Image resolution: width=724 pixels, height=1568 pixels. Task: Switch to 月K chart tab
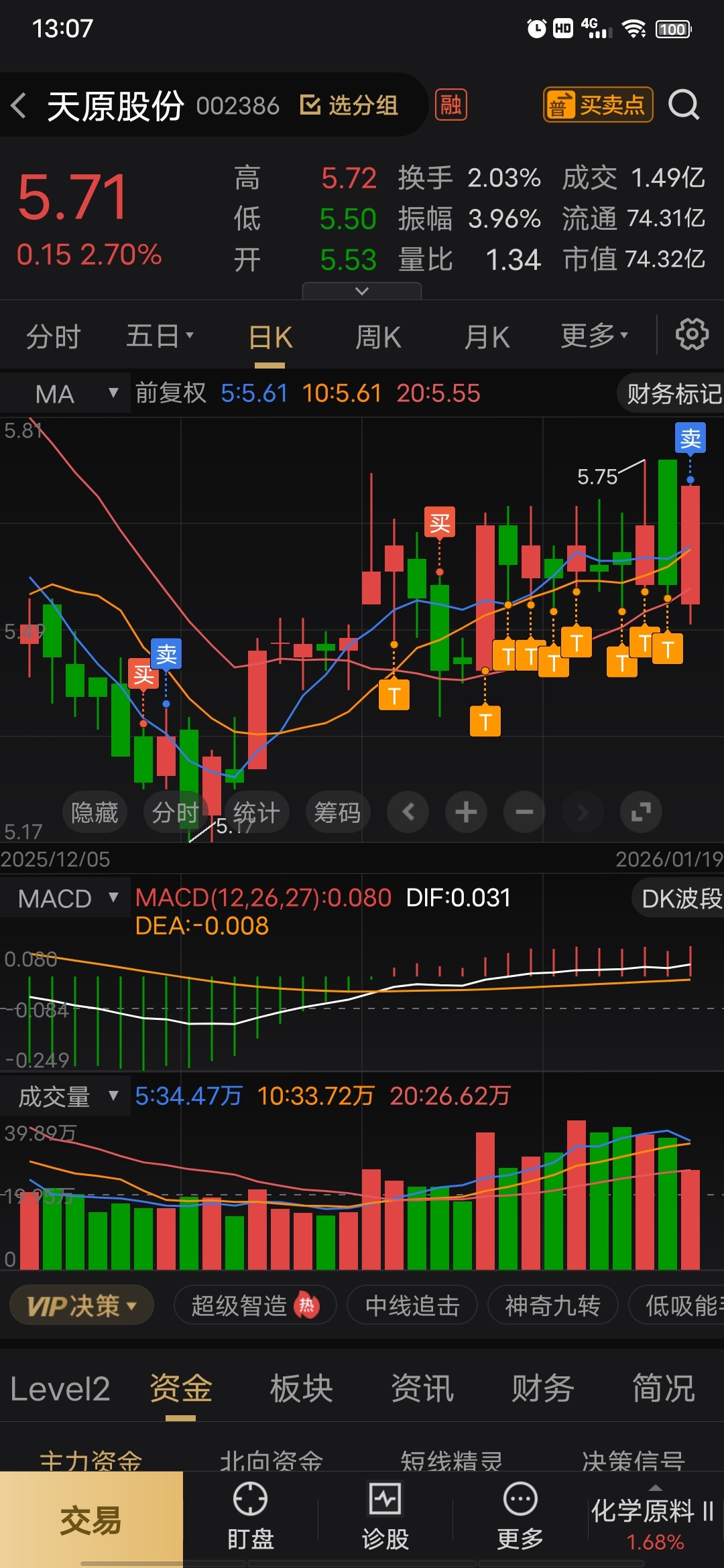click(487, 337)
